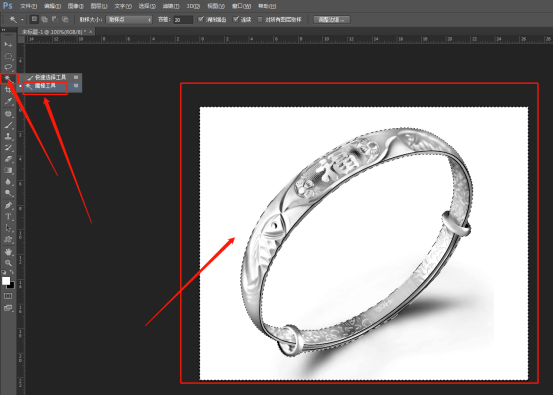Click the tolerance input field
Viewport: 553px width, 395px height.
coord(183,20)
